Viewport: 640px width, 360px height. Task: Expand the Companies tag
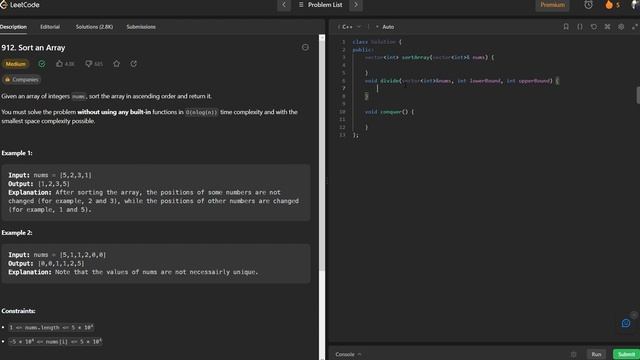(x=22, y=80)
